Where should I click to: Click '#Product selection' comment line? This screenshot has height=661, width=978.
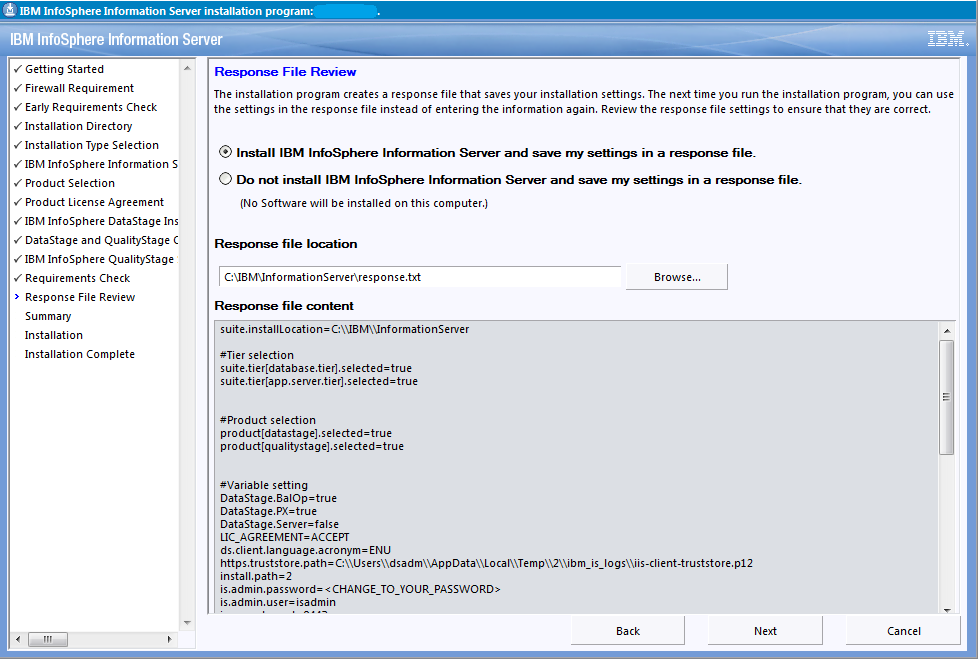click(x=268, y=420)
